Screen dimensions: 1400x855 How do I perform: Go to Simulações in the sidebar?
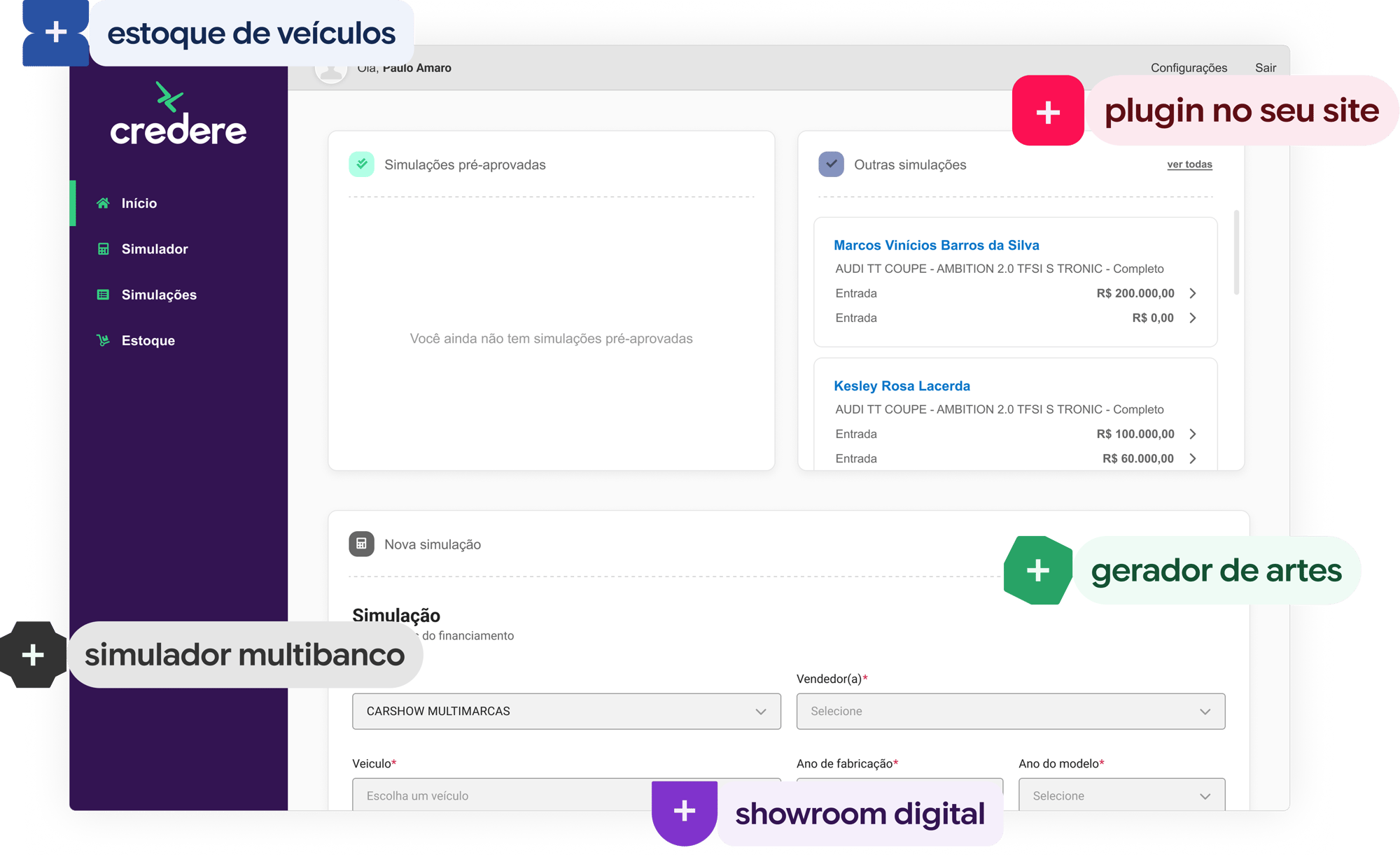tap(159, 295)
